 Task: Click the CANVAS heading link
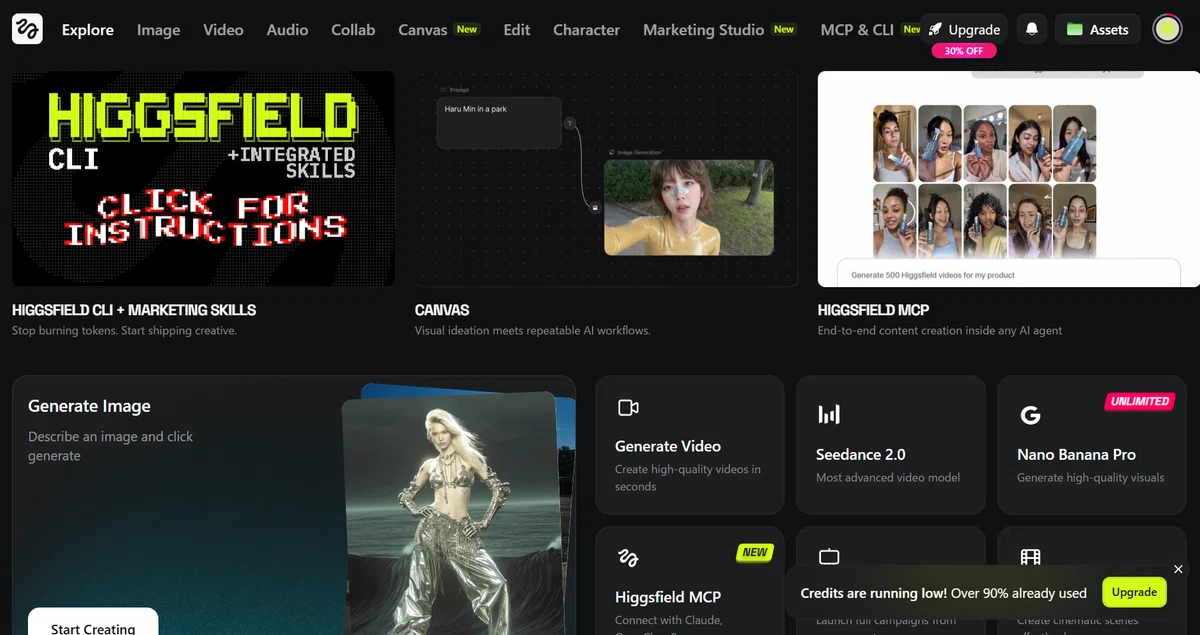click(x=442, y=310)
